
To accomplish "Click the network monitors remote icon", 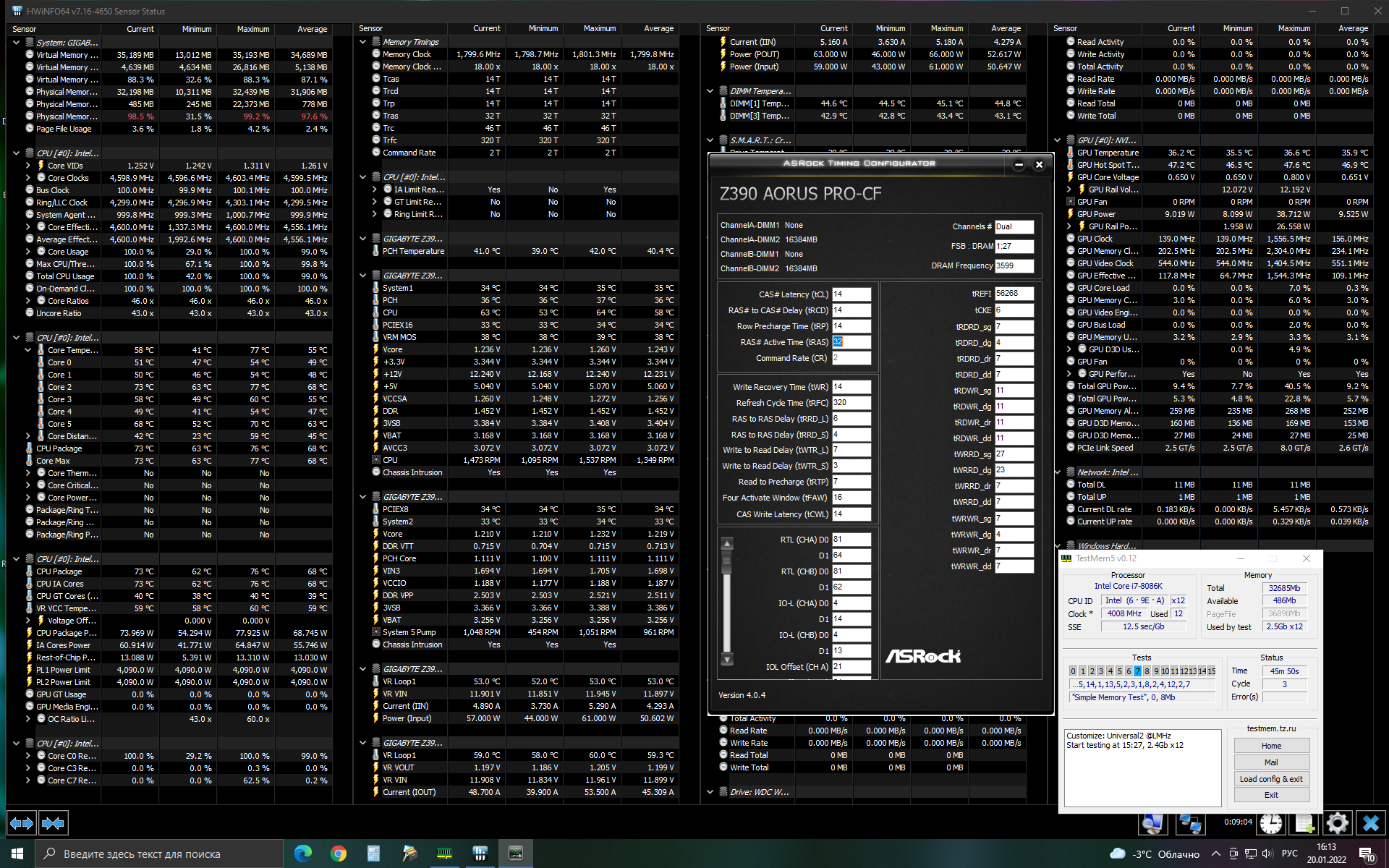I will tap(1190, 823).
